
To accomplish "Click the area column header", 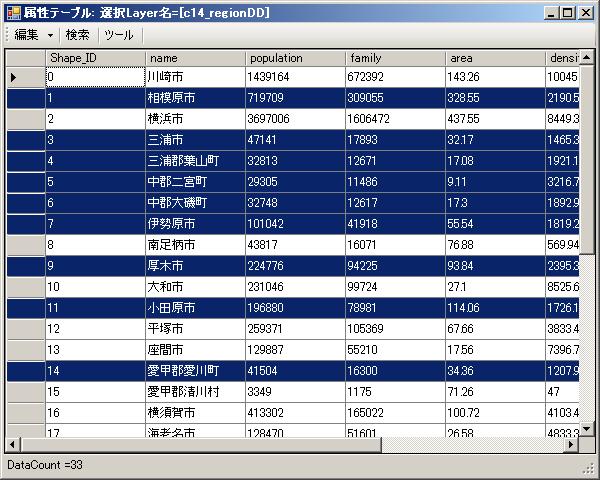I will (495, 58).
